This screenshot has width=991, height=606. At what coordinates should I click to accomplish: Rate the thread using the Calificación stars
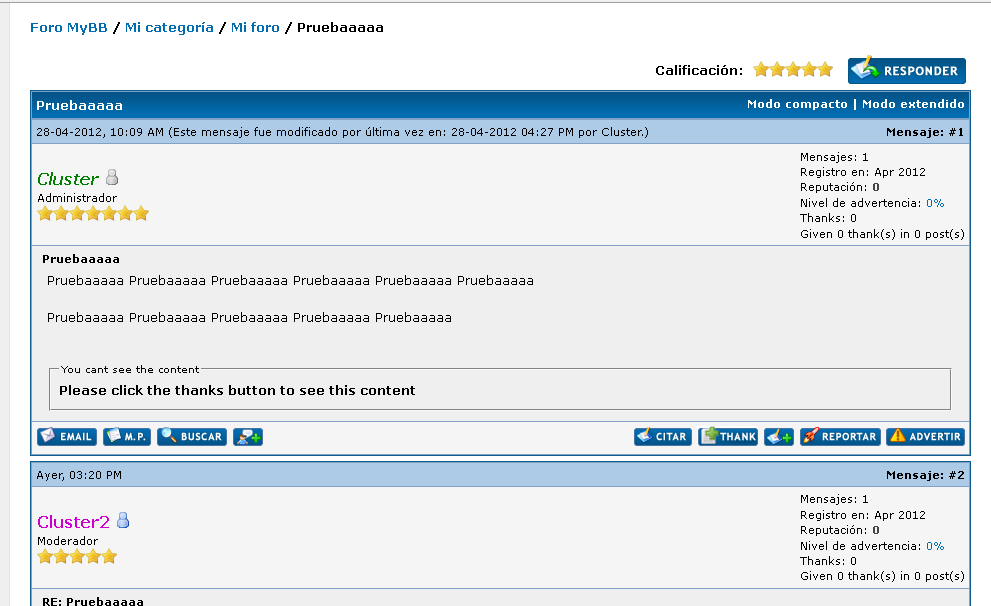coord(793,70)
